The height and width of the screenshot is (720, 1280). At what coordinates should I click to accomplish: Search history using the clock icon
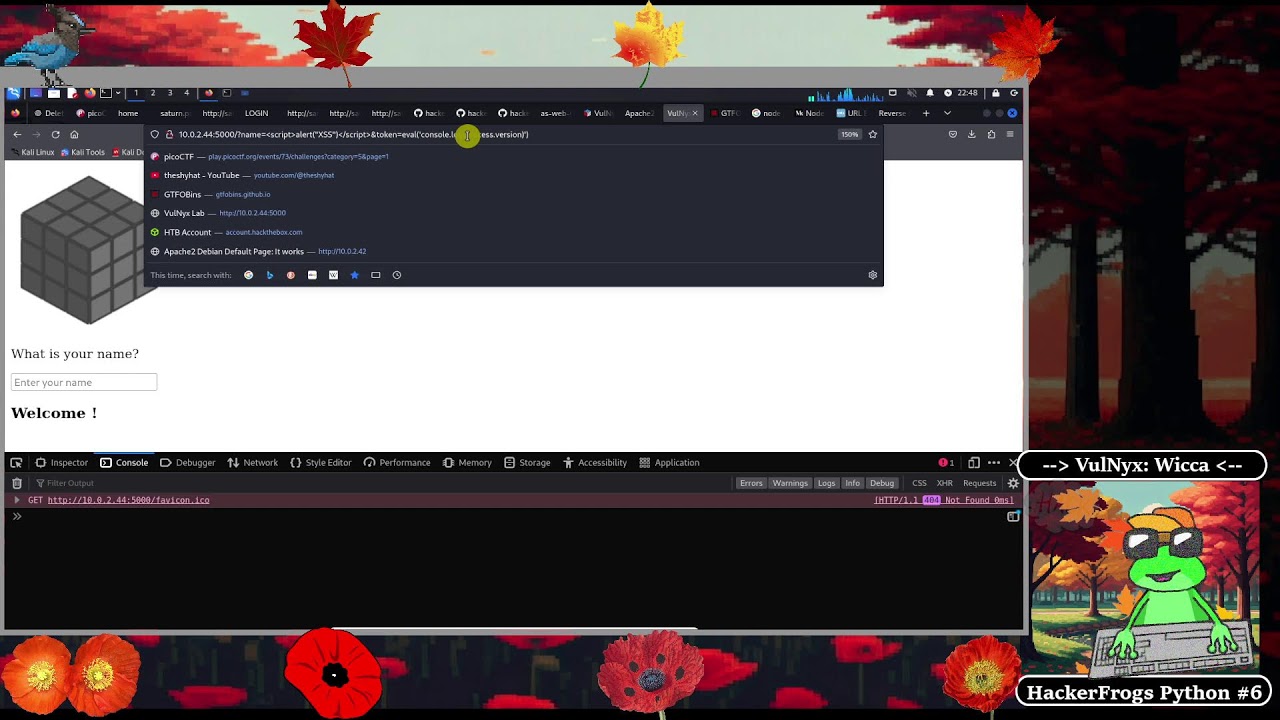tap(397, 275)
